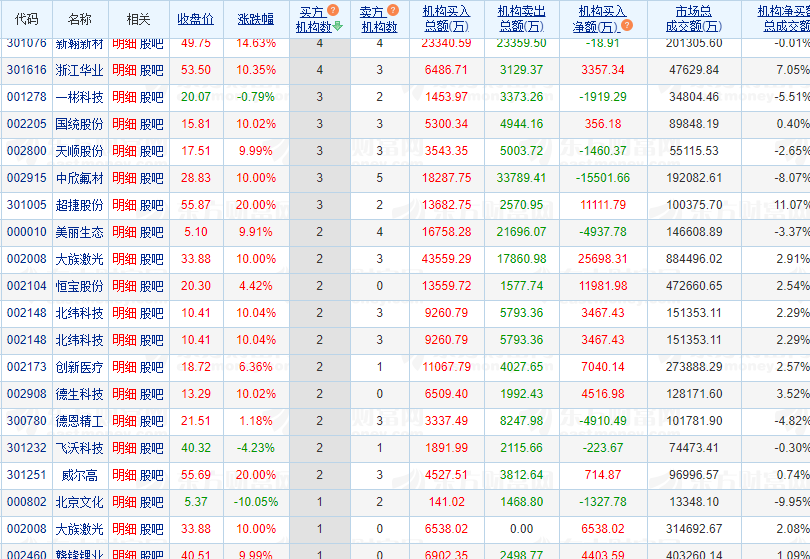Open stock code 000802 link
Viewport: 810px width, 559px height.
(27, 502)
